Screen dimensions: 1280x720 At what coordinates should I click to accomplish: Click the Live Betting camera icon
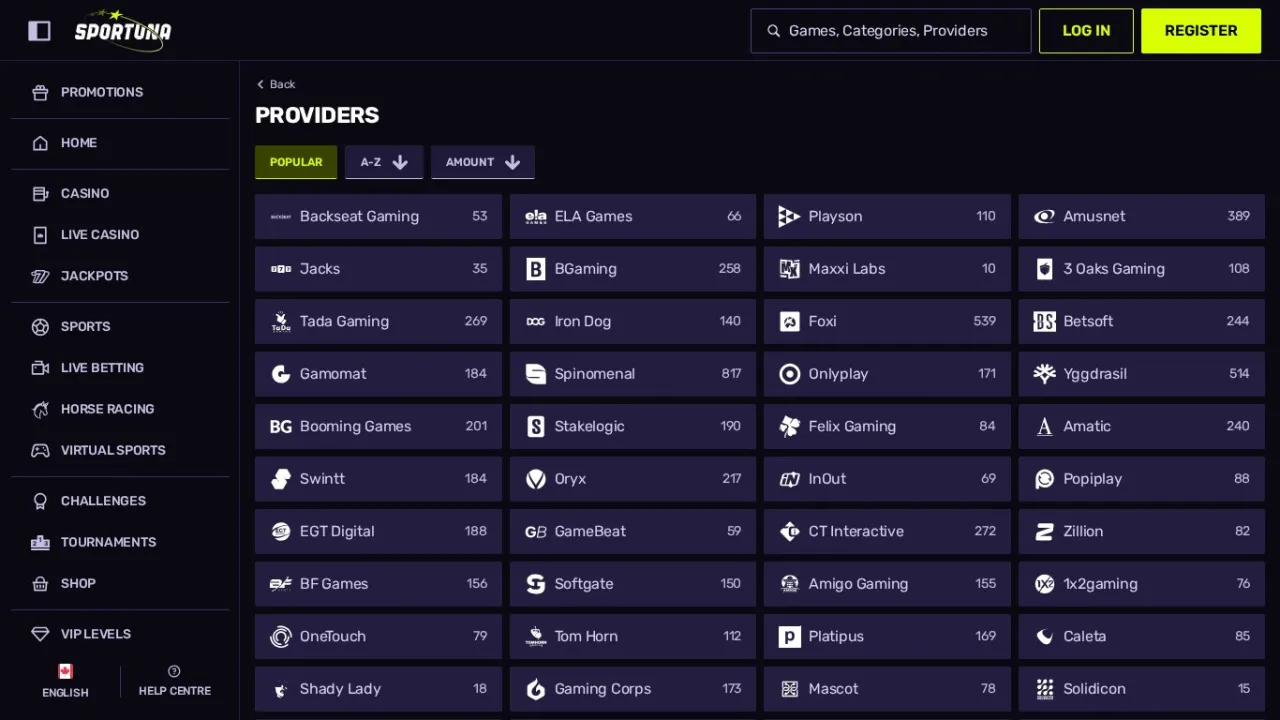point(40,368)
